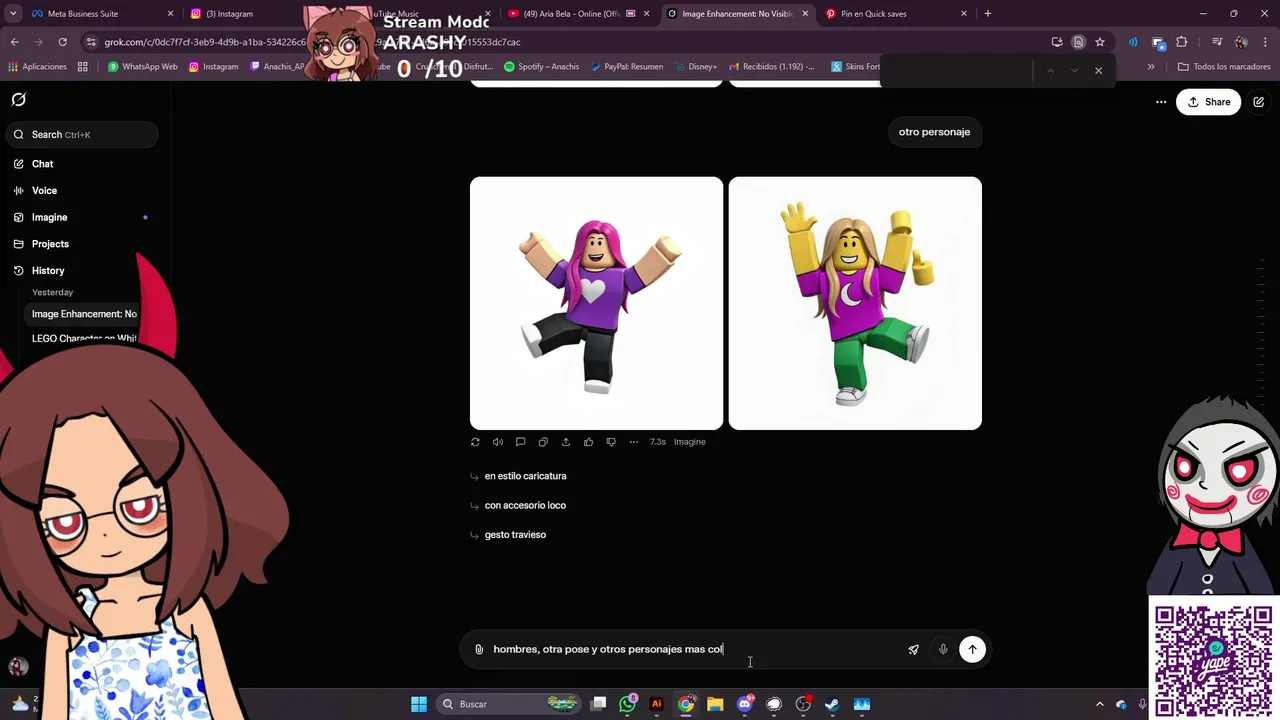Click the share/upload icon under images
Image resolution: width=1280 pixels, height=720 pixels.
pos(566,442)
